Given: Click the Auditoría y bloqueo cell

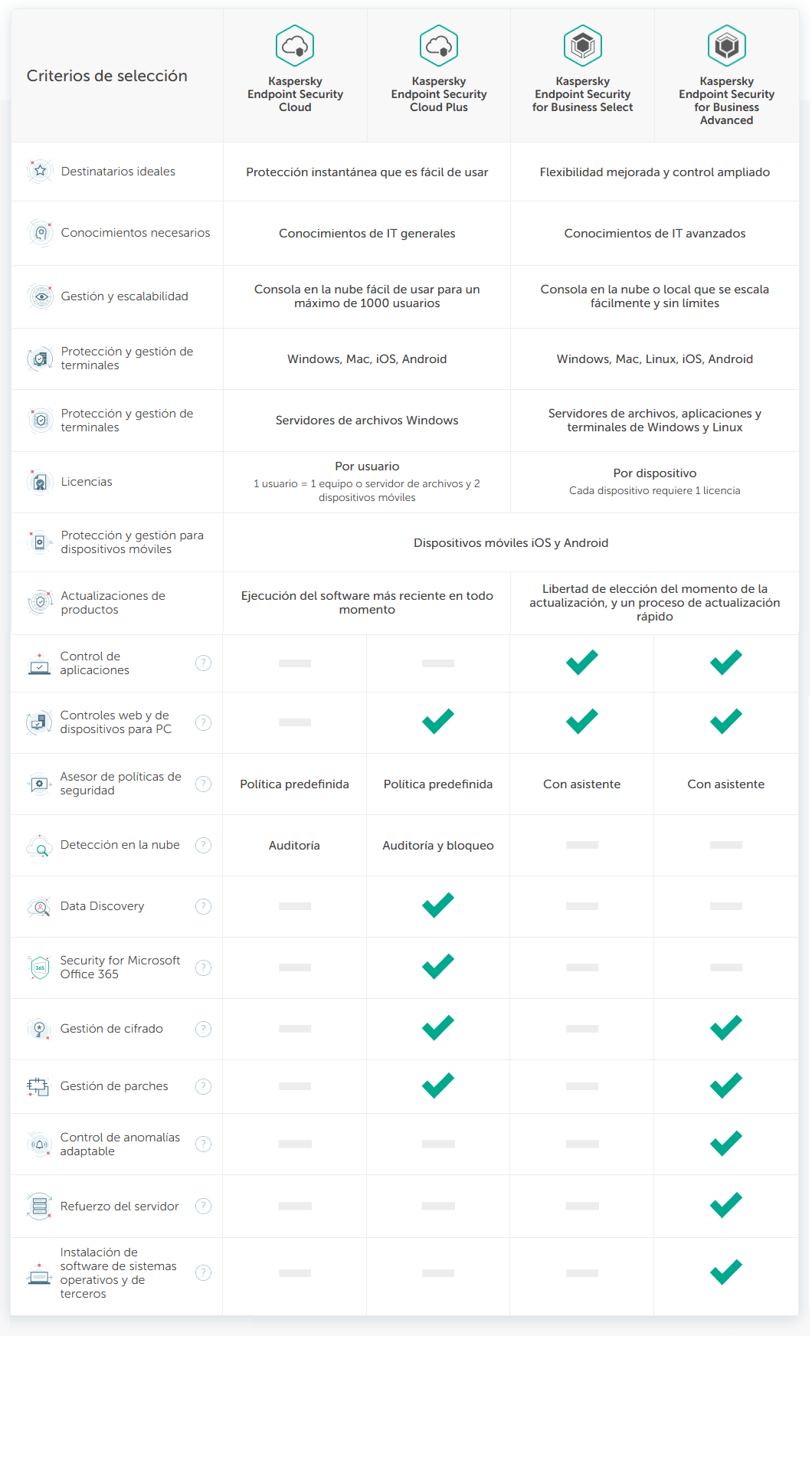Looking at the screenshot, I should [438, 846].
